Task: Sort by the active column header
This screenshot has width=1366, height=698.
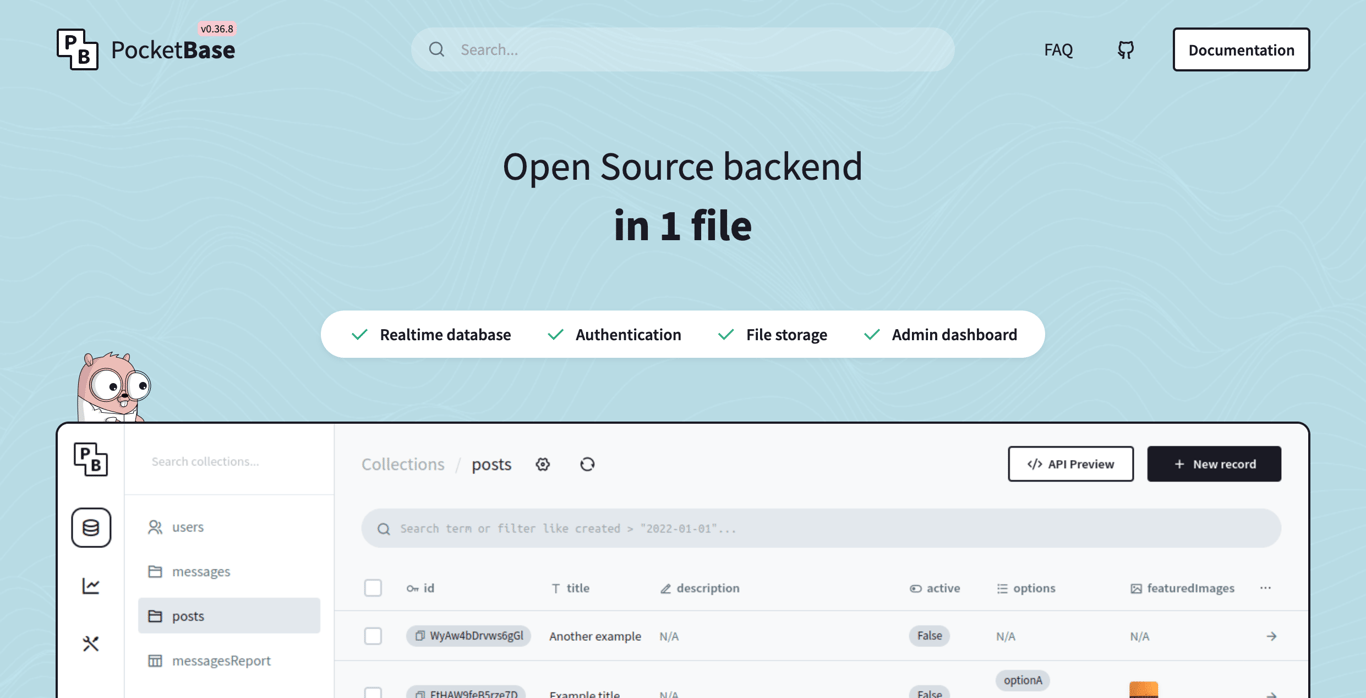Action: (x=935, y=588)
